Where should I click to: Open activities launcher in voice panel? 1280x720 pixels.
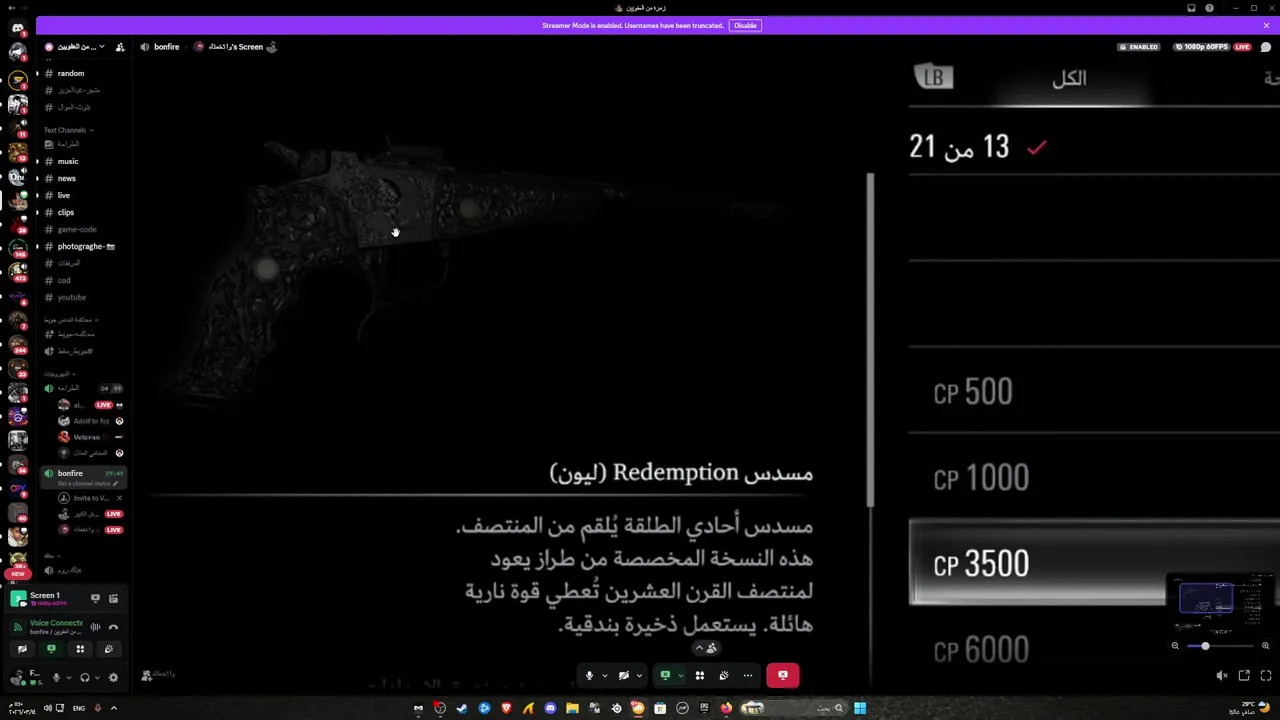(80, 649)
